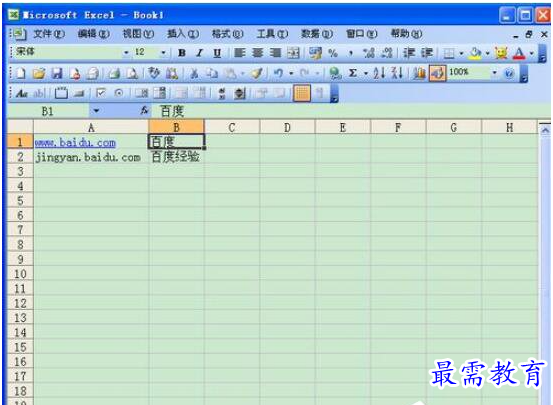
Task: Run the spelling check icon
Action: coord(154,73)
